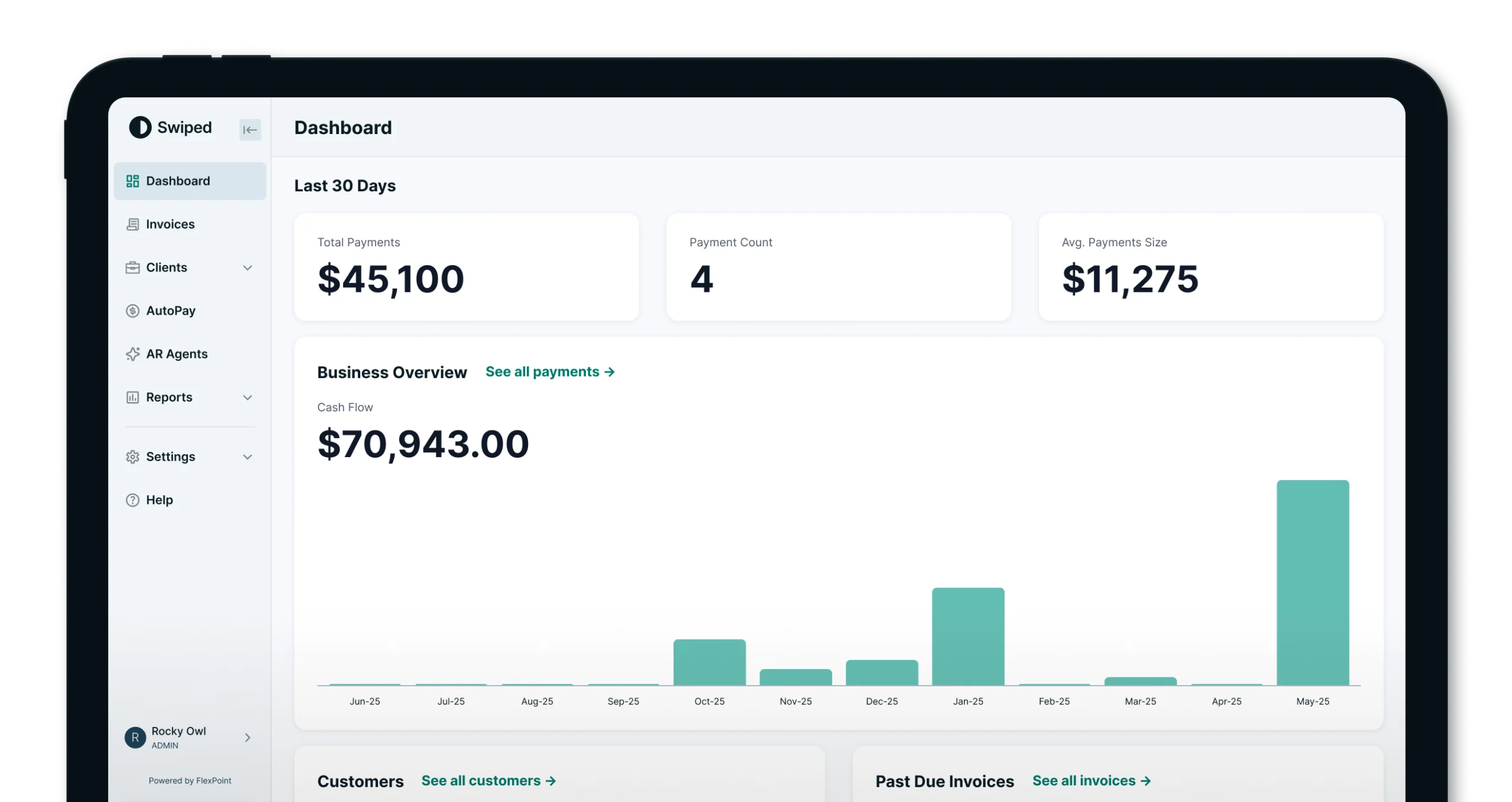The height and width of the screenshot is (802, 1512).
Task: Follow the See all customers link
Action: (488, 781)
